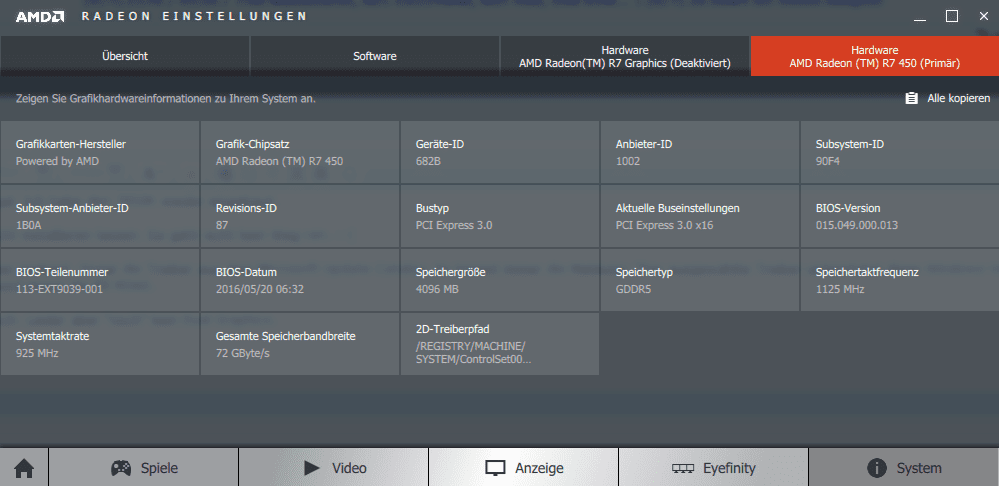Click the monitor icon for Anzeige
The image size is (999, 486).
[495, 469]
